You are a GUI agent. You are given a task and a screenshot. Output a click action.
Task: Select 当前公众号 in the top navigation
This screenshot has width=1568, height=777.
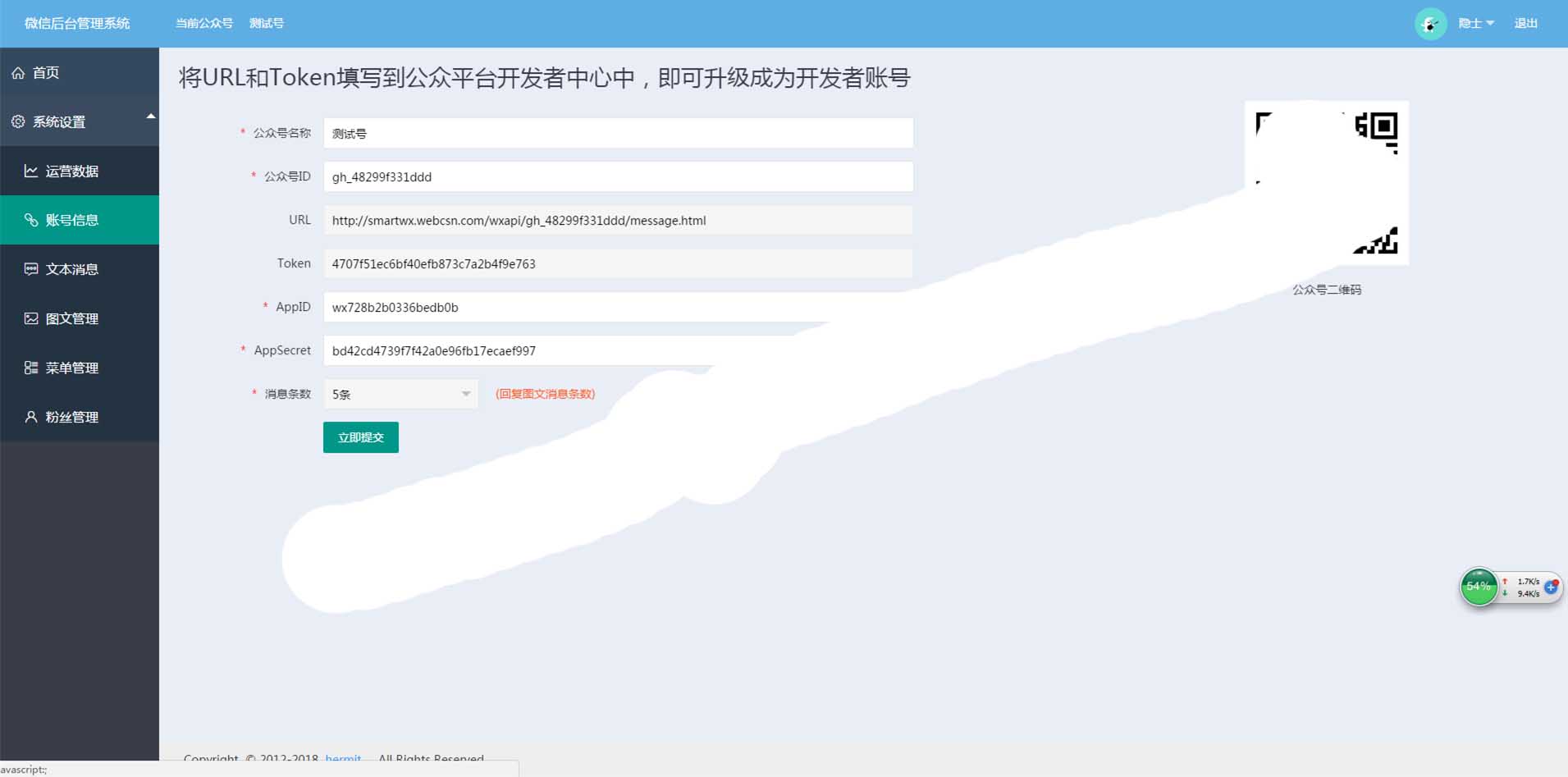204,24
